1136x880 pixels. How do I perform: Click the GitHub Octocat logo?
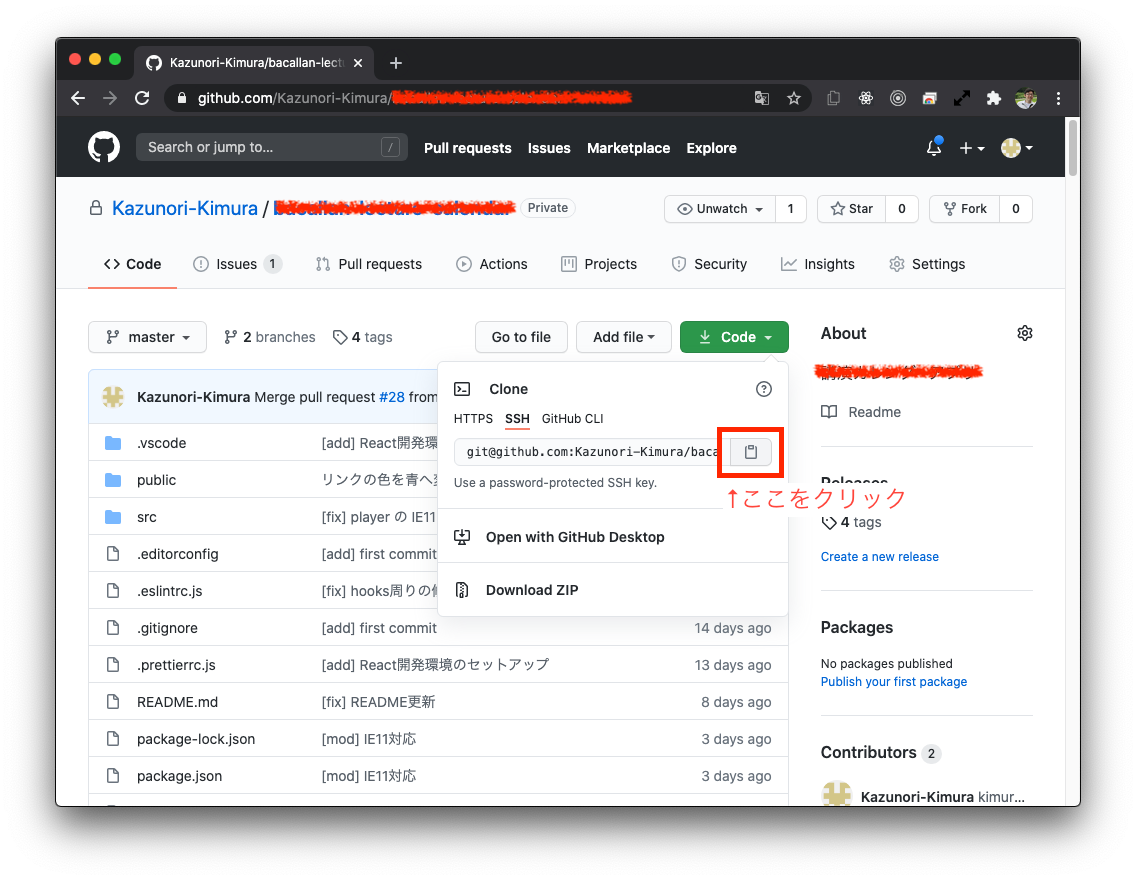tap(104, 147)
